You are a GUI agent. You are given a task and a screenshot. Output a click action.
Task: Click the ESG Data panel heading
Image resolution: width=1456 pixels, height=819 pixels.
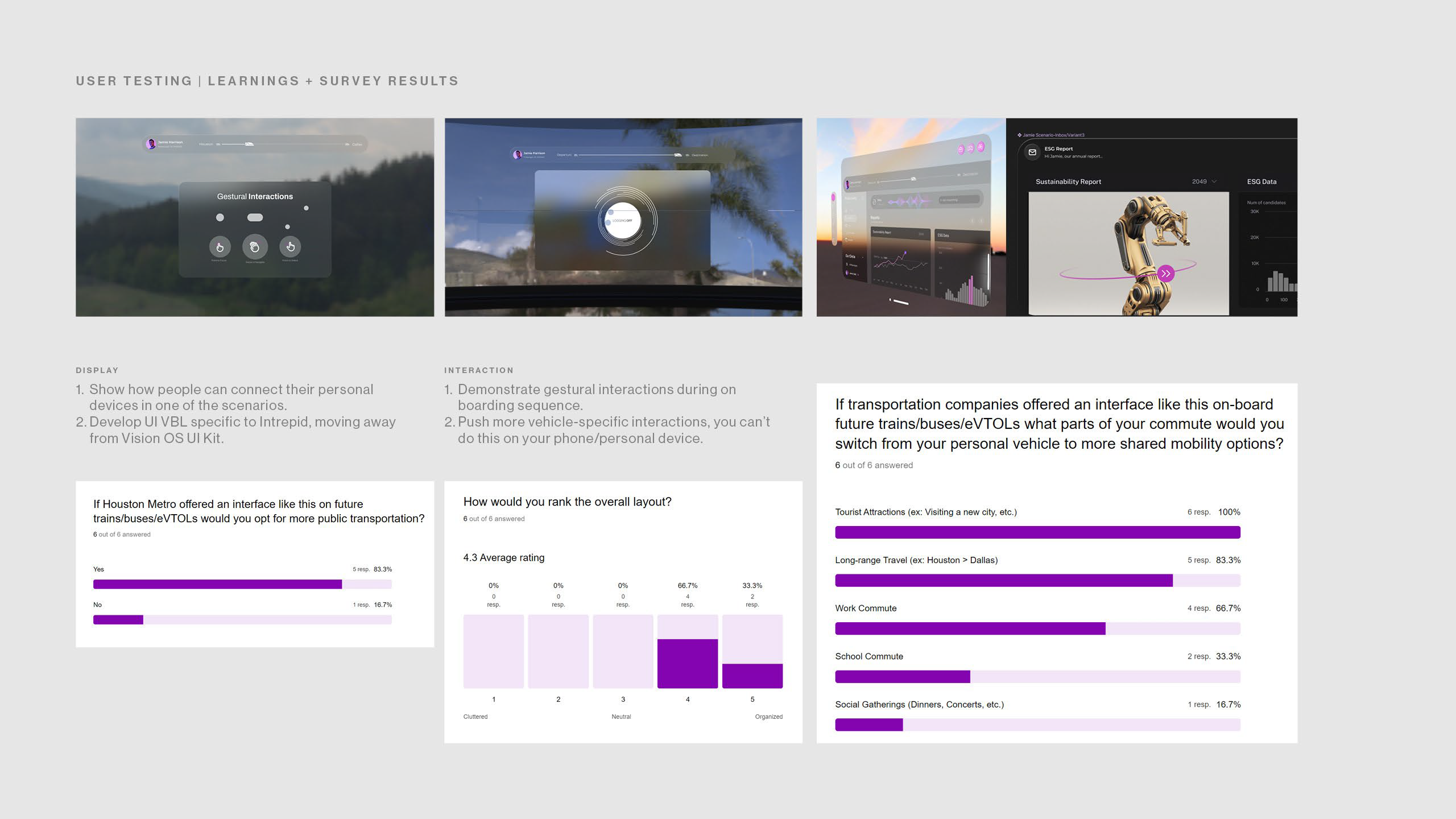[x=1261, y=181]
